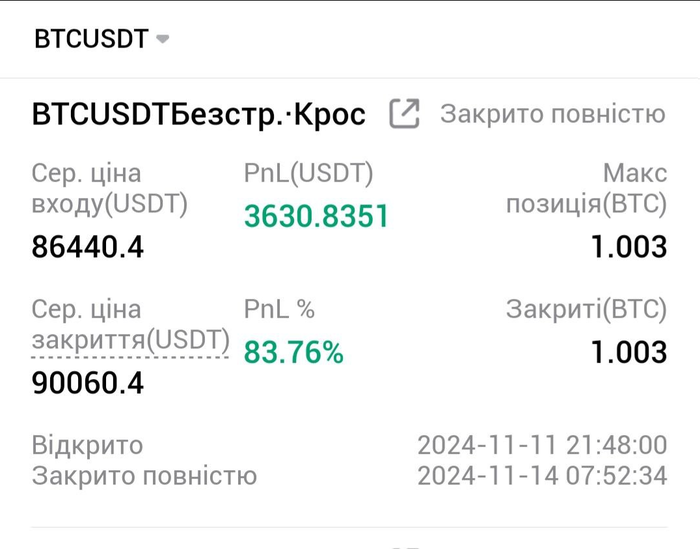This screenshot has height=549, width=700.
Task: Select the BTCUSDT pair selector label
Action: [x=91, y=39]
